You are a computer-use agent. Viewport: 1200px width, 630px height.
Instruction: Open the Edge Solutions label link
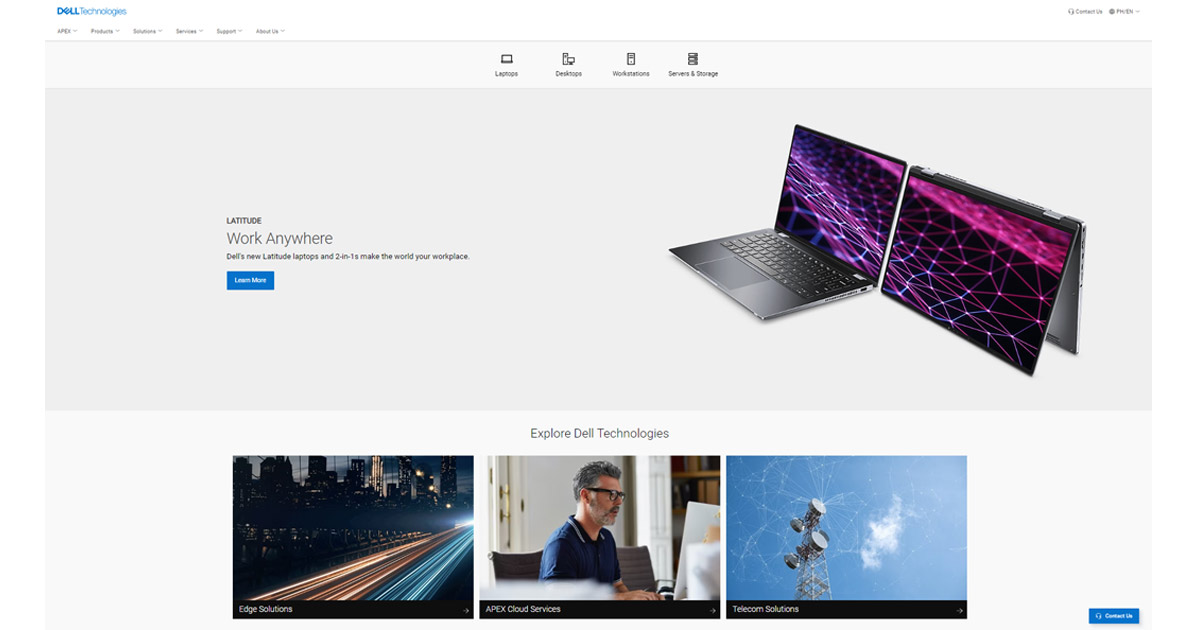[266, 609]
